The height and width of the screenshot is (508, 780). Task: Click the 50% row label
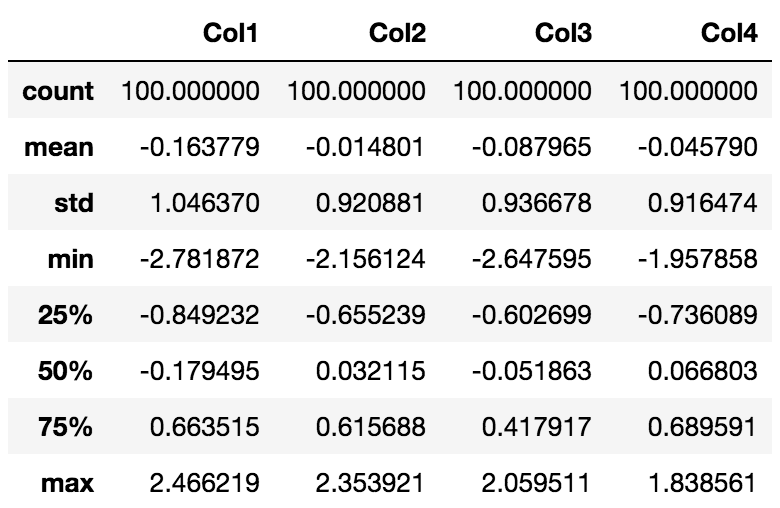65,371
